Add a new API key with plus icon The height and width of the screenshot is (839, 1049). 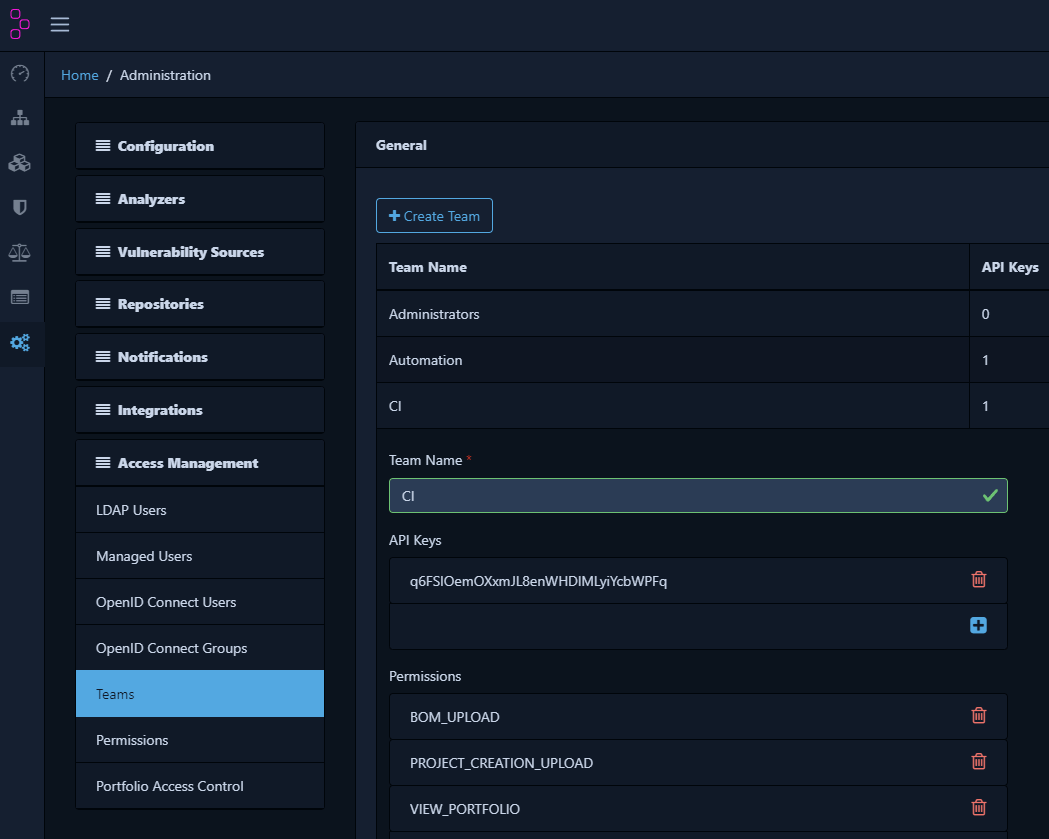(978, 626)
